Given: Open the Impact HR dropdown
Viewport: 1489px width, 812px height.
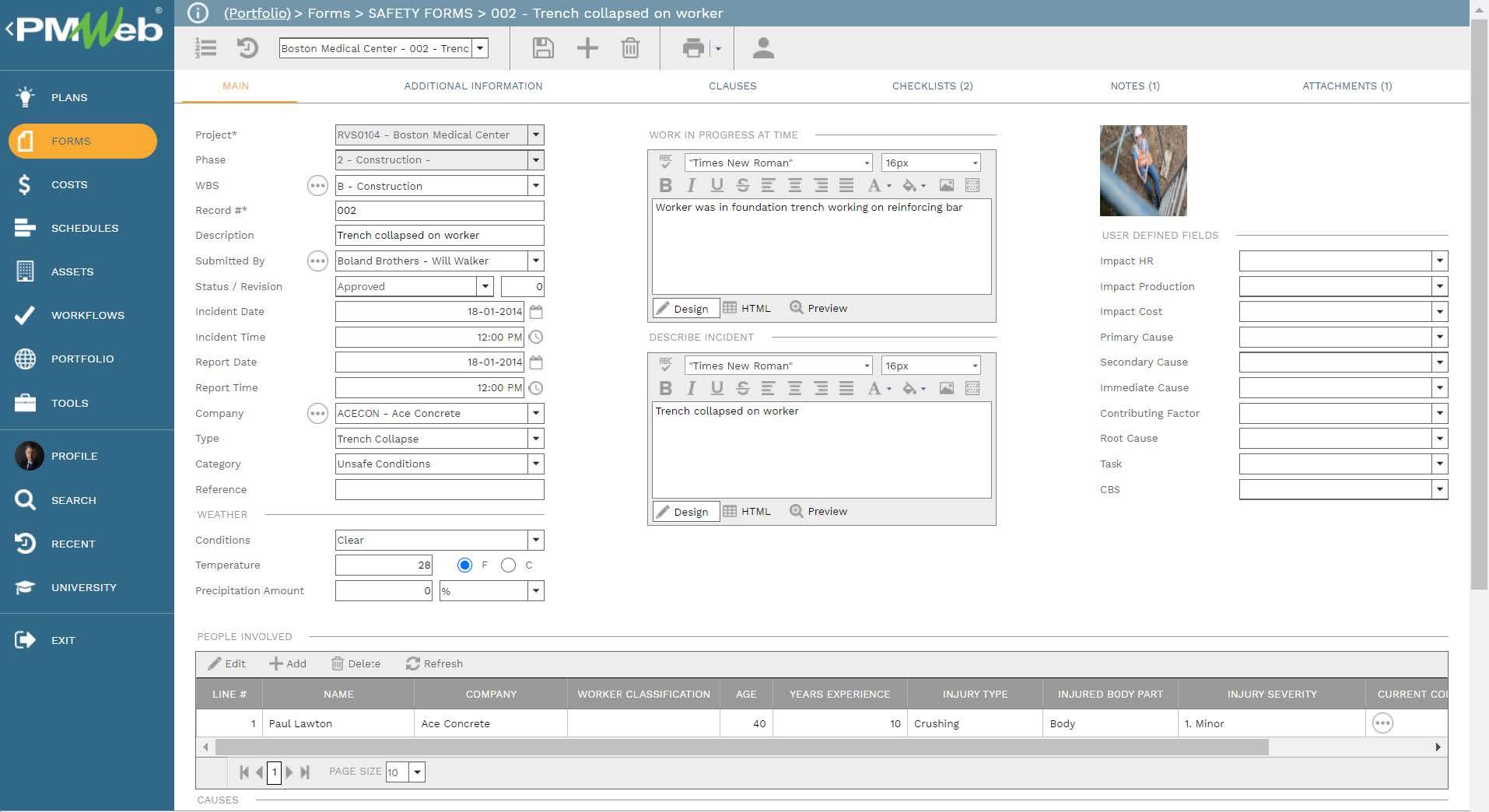Looking at the screenshot, I should click(x=1439, y=261).
